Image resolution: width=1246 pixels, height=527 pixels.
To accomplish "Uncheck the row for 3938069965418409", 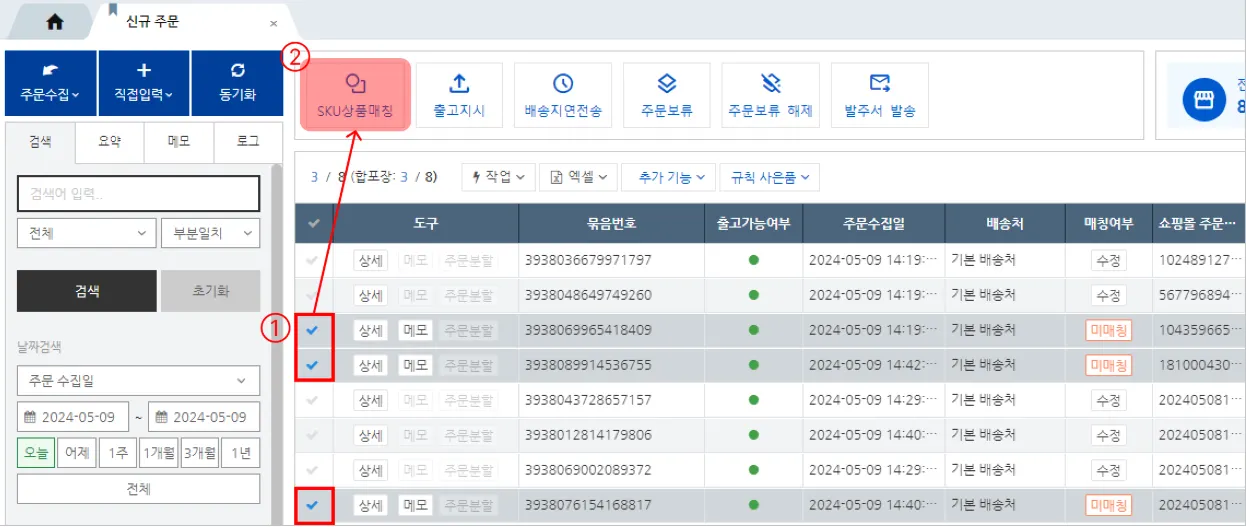I will pos(313,330).
